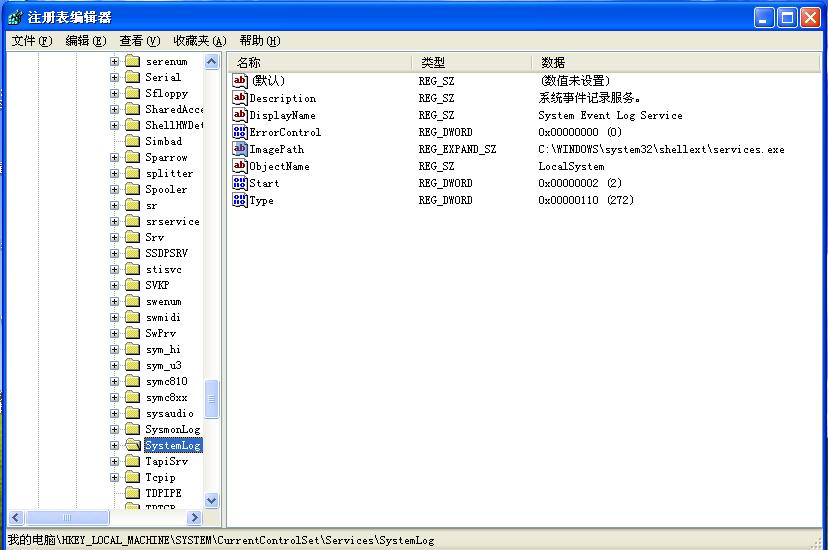The image size is (828, 550).
Task: Click the icon of the (默认) value
Action: (240, 81)
